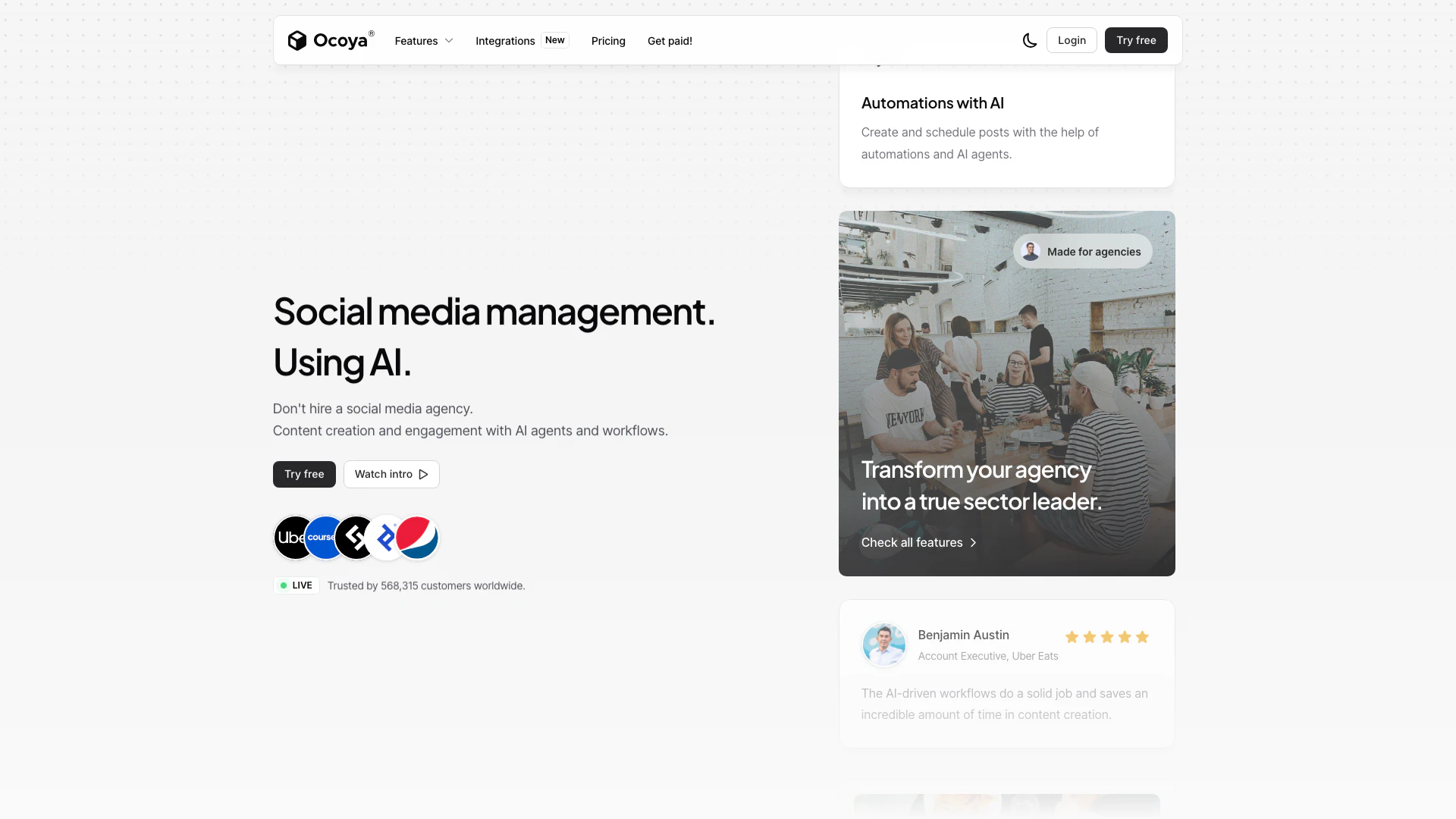1456x819 pixels.
Task: Click the five-star rating
Action: tap(1107, 637)
